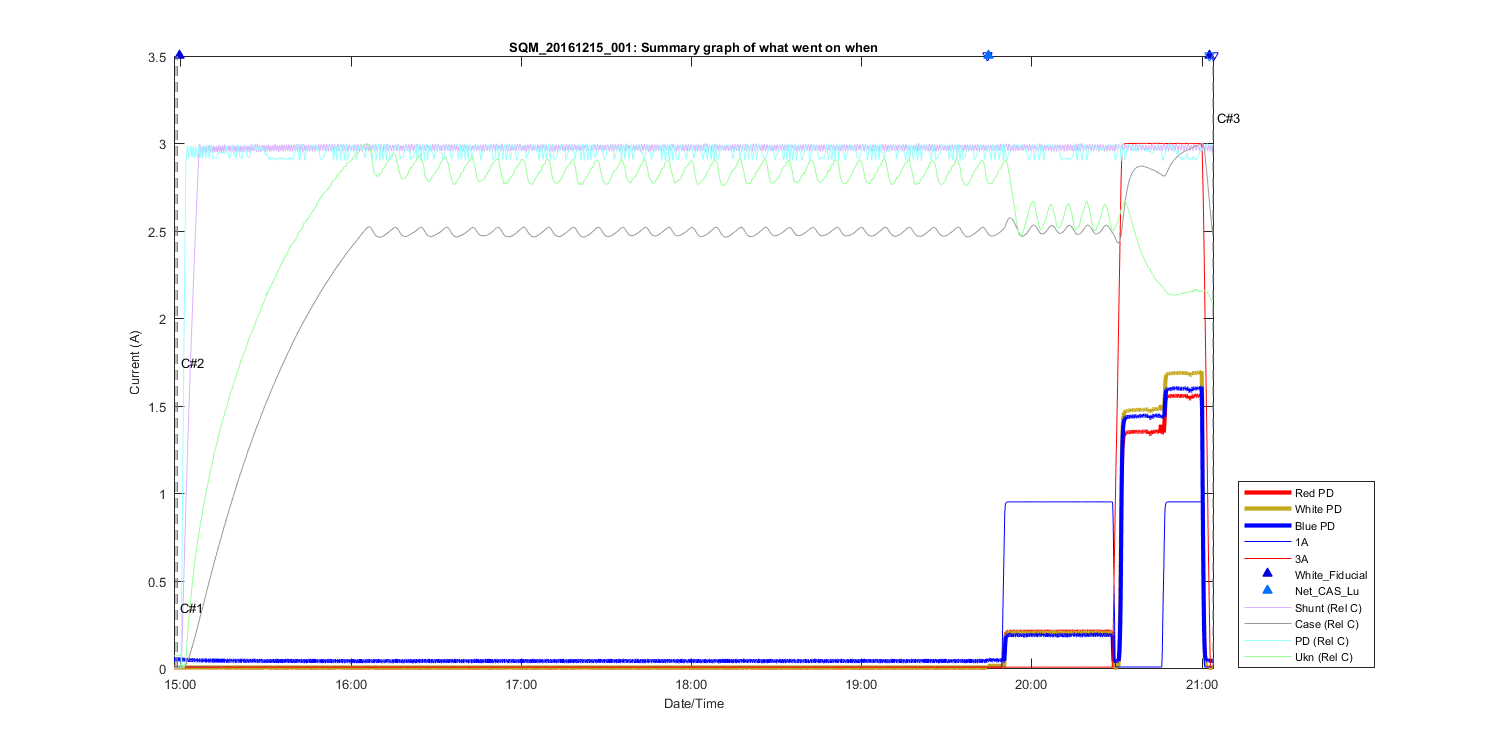Image resolution: width=1500 pixels, height=750 pixels.
Task: Click the Date/Time x-axis label
Action: click(x=694, y=704)
